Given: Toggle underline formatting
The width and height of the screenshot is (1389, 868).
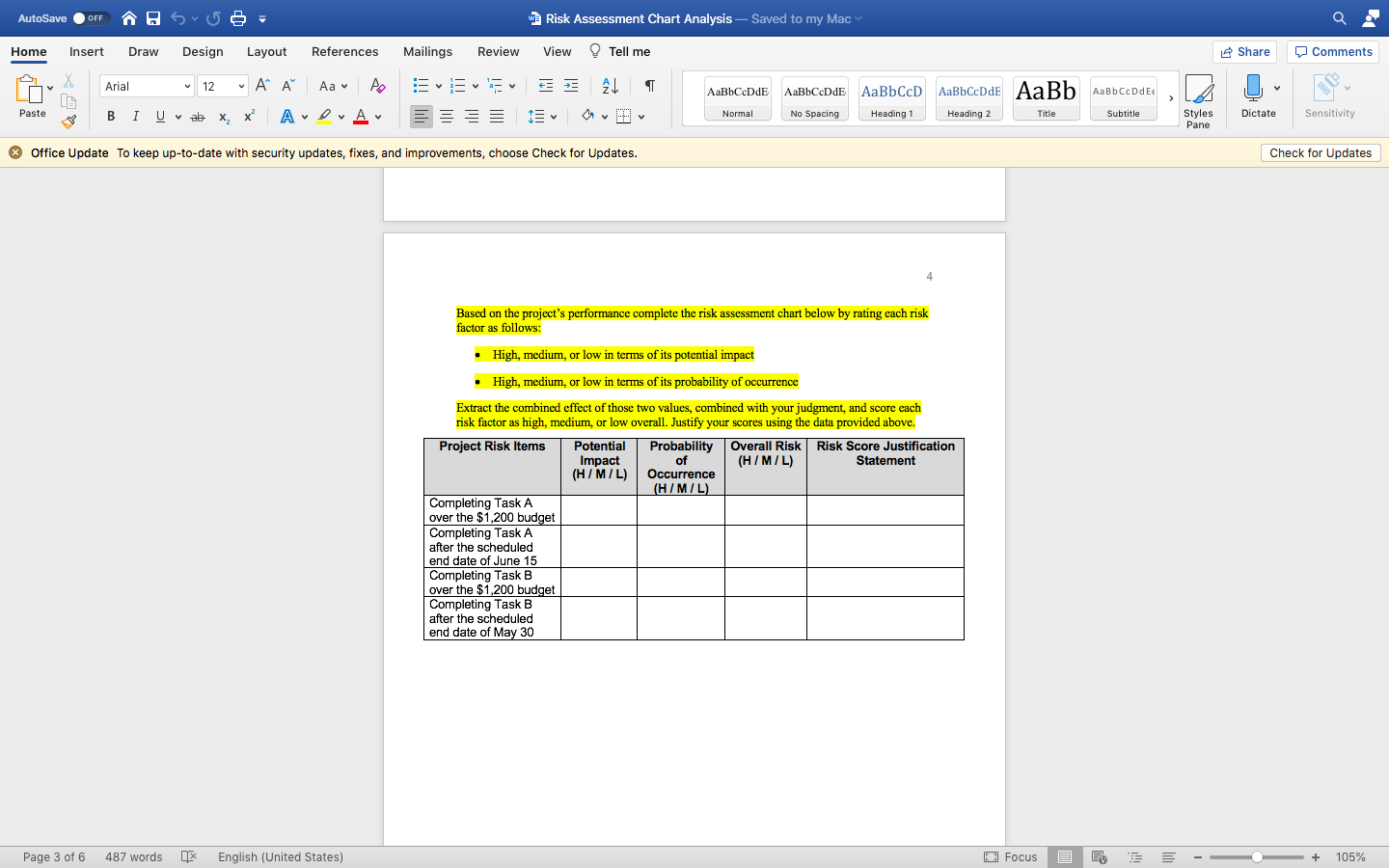Looking at the screenshot, I should (x=160, y=117).
